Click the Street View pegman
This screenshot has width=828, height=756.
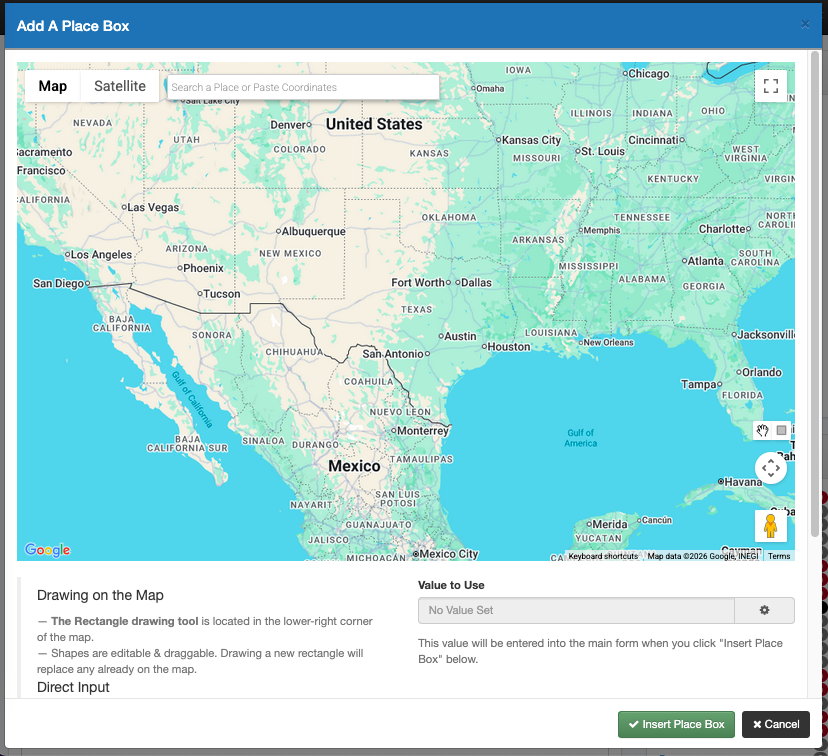click(x=770, y=526)
